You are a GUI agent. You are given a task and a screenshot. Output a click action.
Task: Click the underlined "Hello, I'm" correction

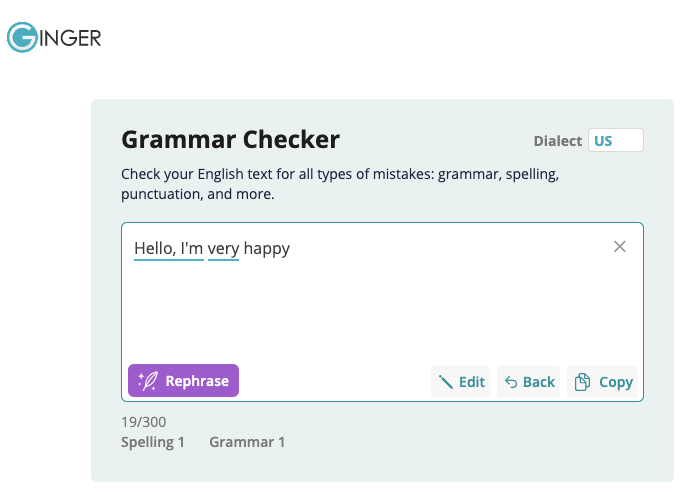[168, 249]
